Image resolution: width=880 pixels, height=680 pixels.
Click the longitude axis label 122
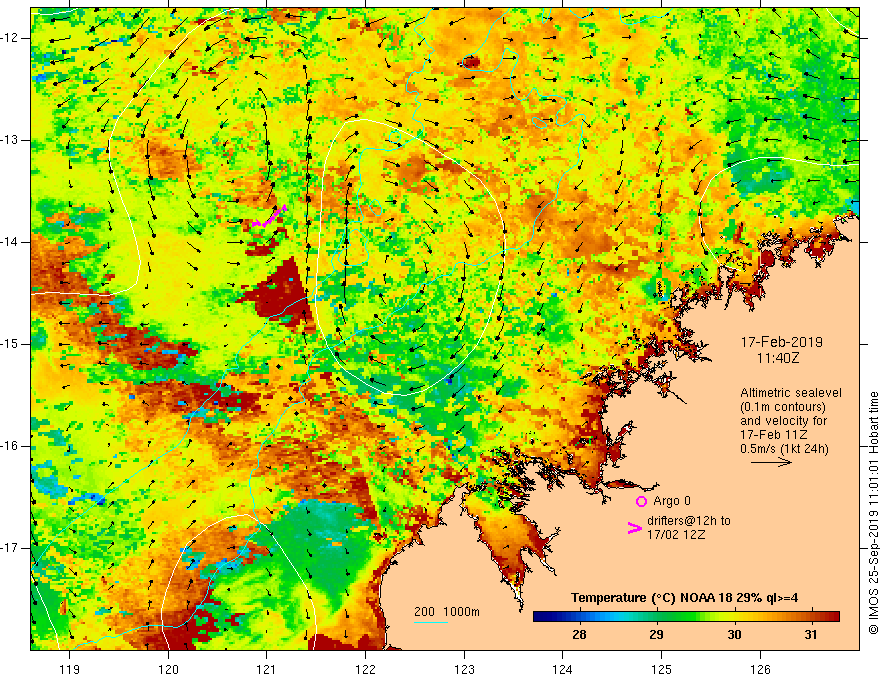click(365, 670)
